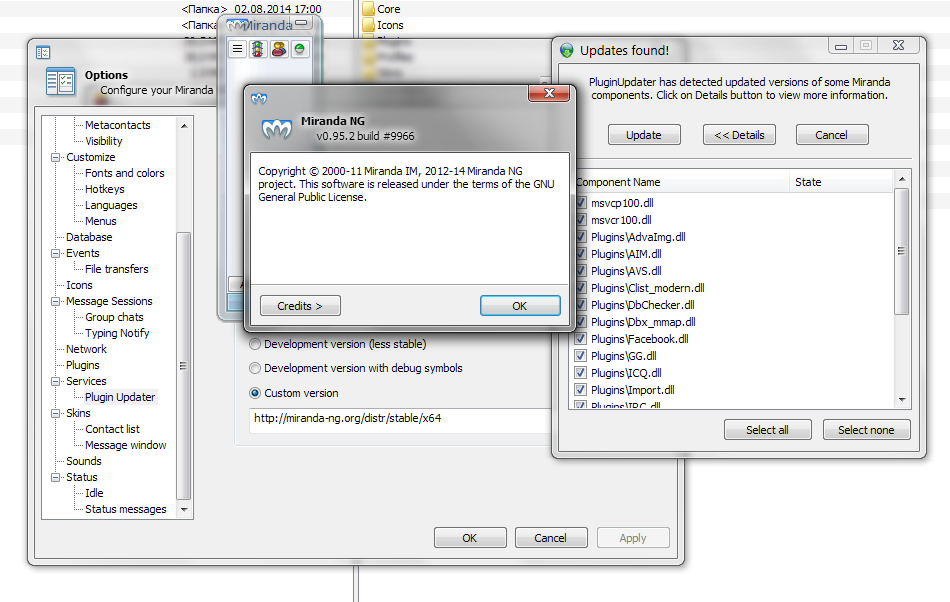Collapse the Message Sessions tree node

click(56, 301)
